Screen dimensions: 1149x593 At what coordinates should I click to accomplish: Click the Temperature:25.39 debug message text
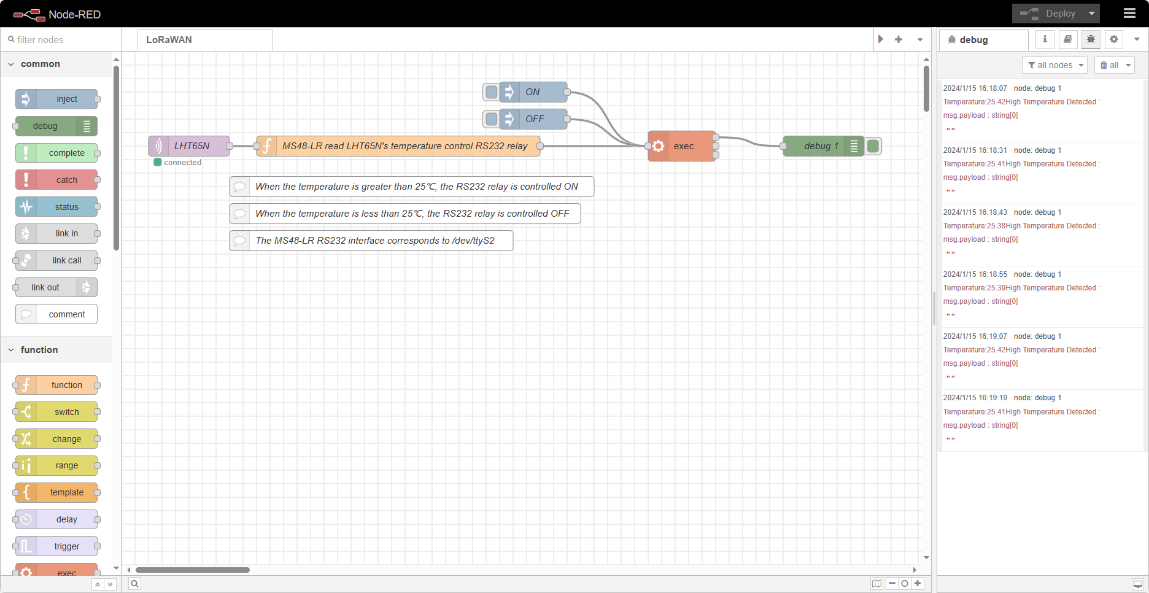click(1021, 287)
